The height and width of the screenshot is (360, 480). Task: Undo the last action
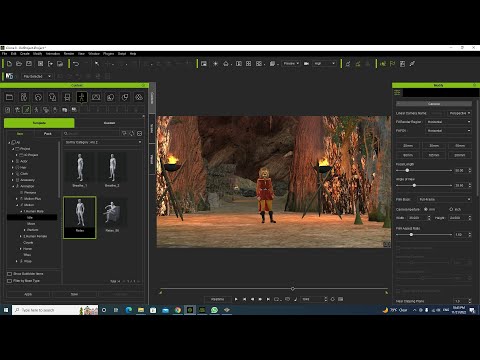coord(76,64)
